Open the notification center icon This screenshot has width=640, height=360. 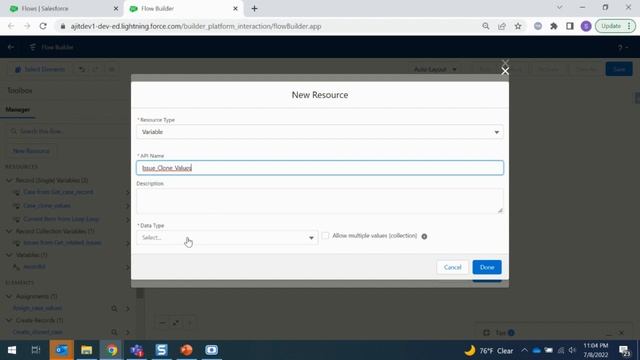[624, 350]
